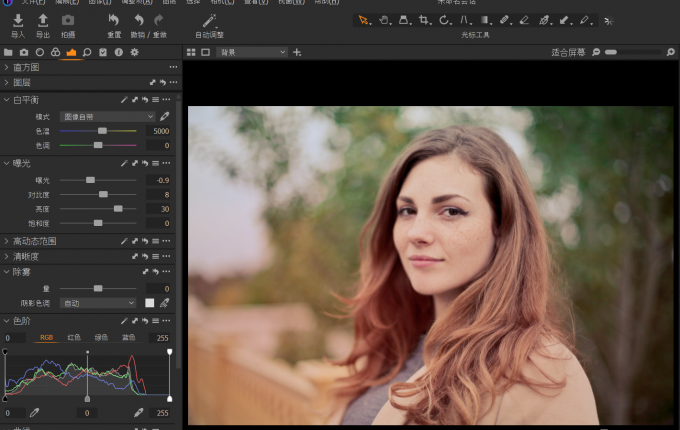Open the 阴影色调 dropdown set to 自动
The image size is (680, 430).
[x=98, y=303]
